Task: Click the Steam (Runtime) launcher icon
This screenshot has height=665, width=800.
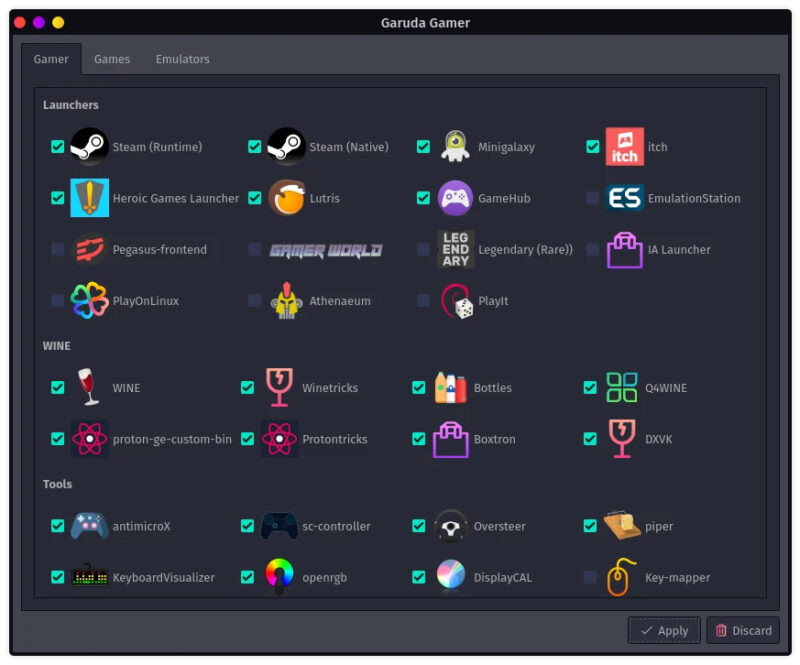Action: pyautogui.click(x=88, y=146)
